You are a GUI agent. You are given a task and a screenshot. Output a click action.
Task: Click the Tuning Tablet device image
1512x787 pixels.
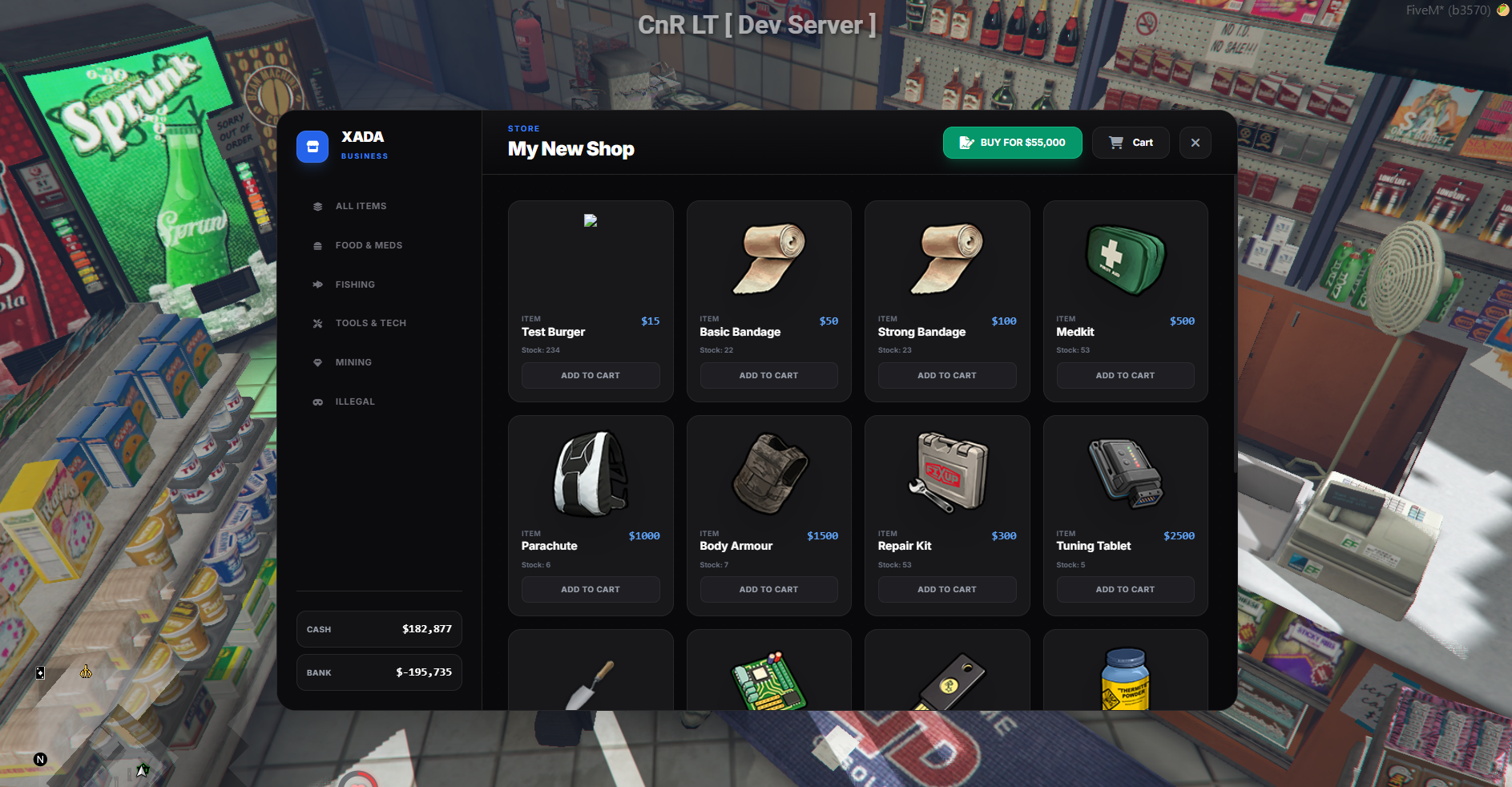tap(1125, 474)
